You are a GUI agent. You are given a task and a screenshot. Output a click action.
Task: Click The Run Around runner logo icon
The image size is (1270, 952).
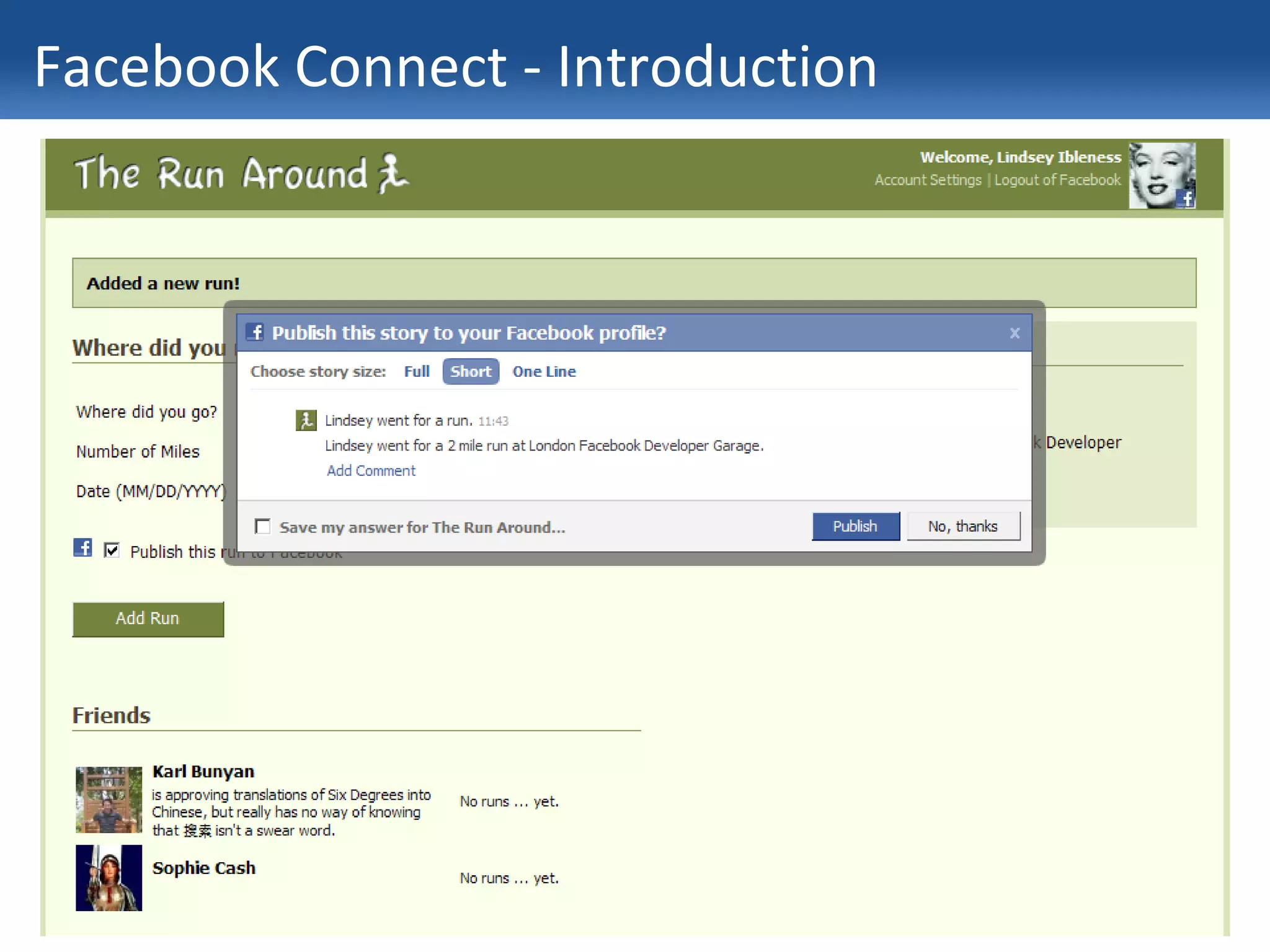click(393, 174)
